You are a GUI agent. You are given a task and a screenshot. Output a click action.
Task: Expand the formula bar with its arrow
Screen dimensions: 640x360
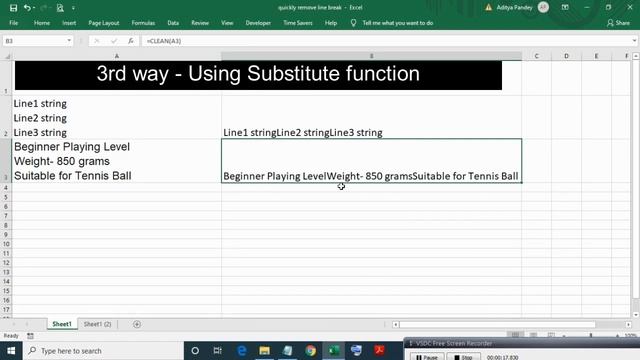(x=634, y=40)
